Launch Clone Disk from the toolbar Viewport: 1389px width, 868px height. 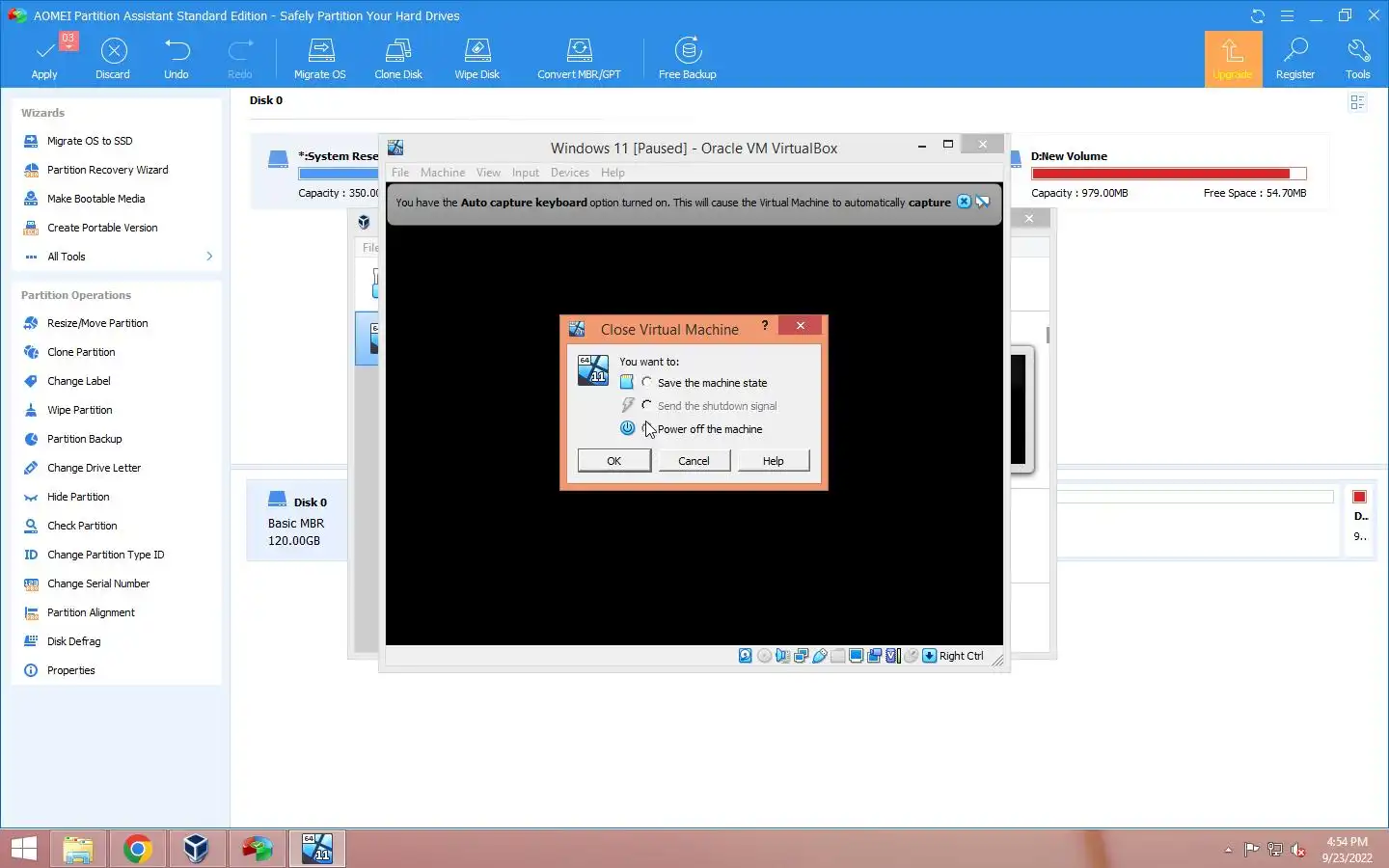pos(398,58)
